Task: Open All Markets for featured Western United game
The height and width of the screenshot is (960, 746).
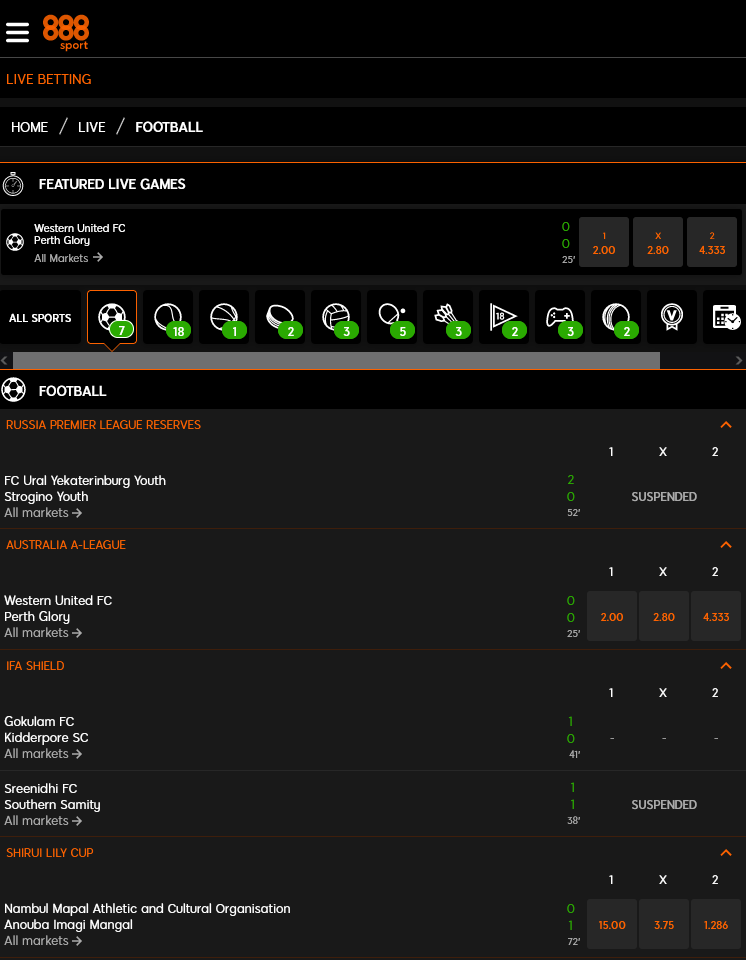Action: (x=69, y=258)
